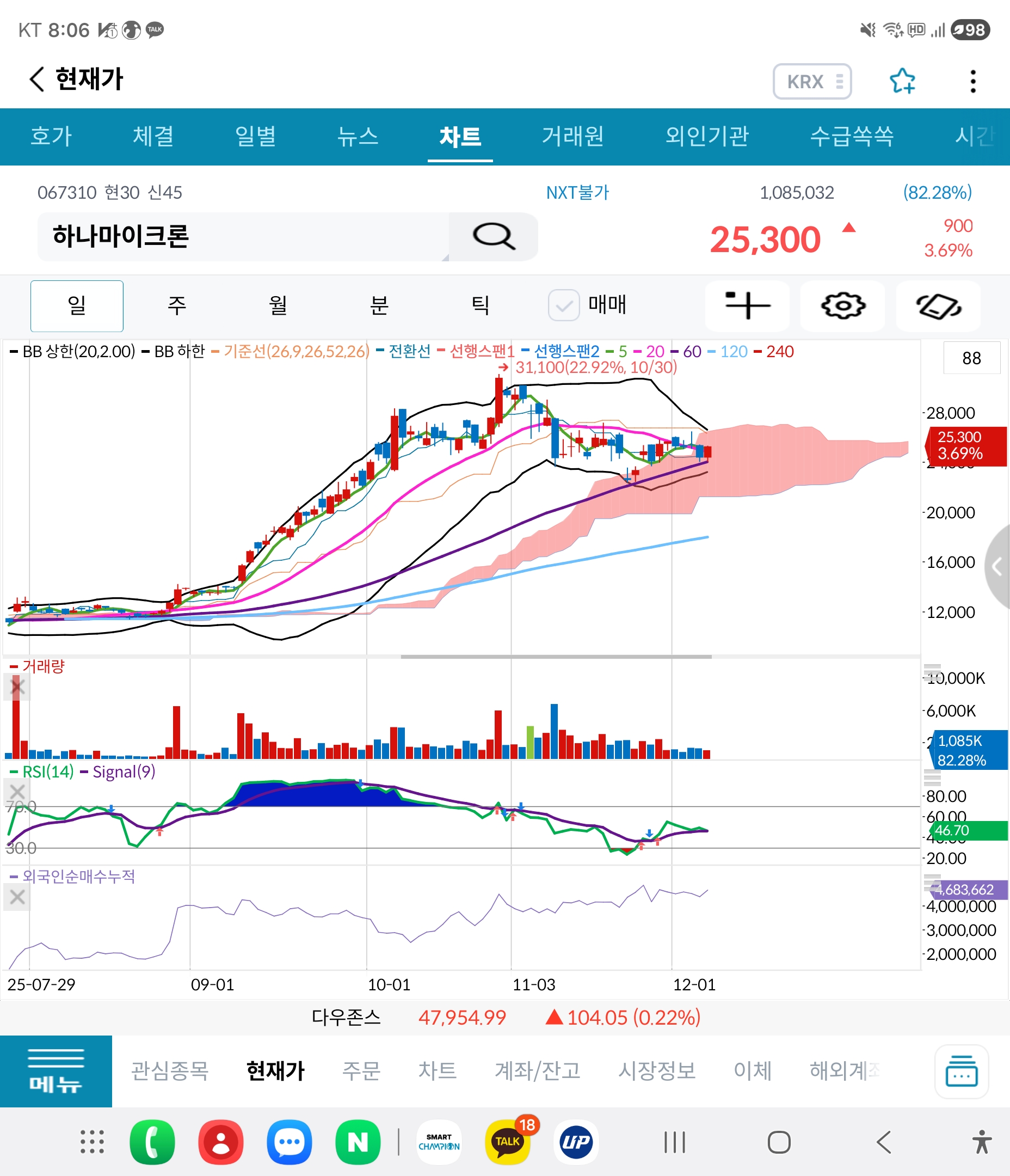This screenshot has height=1176, width=1010.
Task: Switch to the 외인기관 tab
Action: click(x=706, y=136)
